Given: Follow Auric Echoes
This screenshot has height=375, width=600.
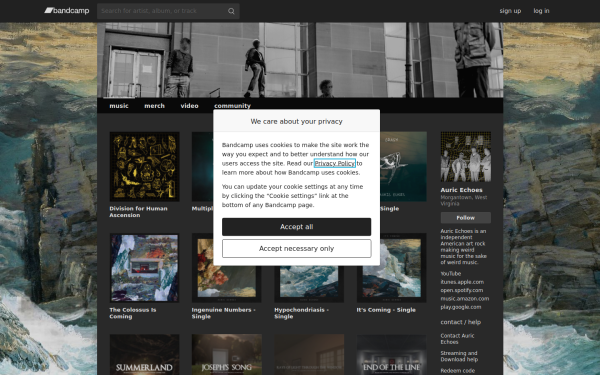Looking at the screenshot, I should coord(466,218).
